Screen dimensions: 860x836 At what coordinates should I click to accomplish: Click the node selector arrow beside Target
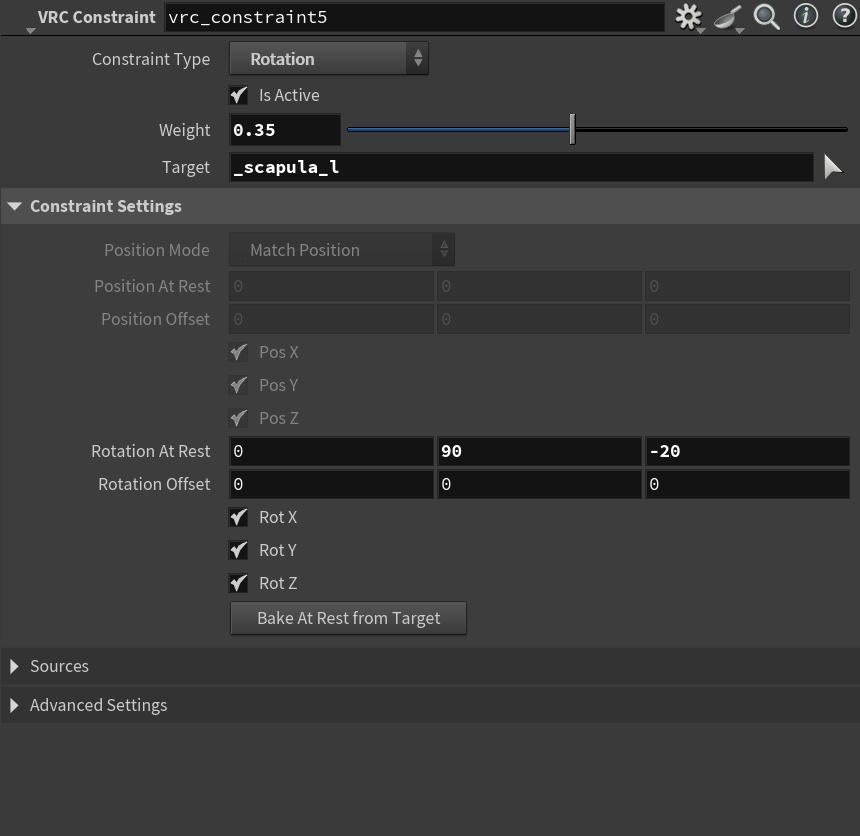coord(833,167)
